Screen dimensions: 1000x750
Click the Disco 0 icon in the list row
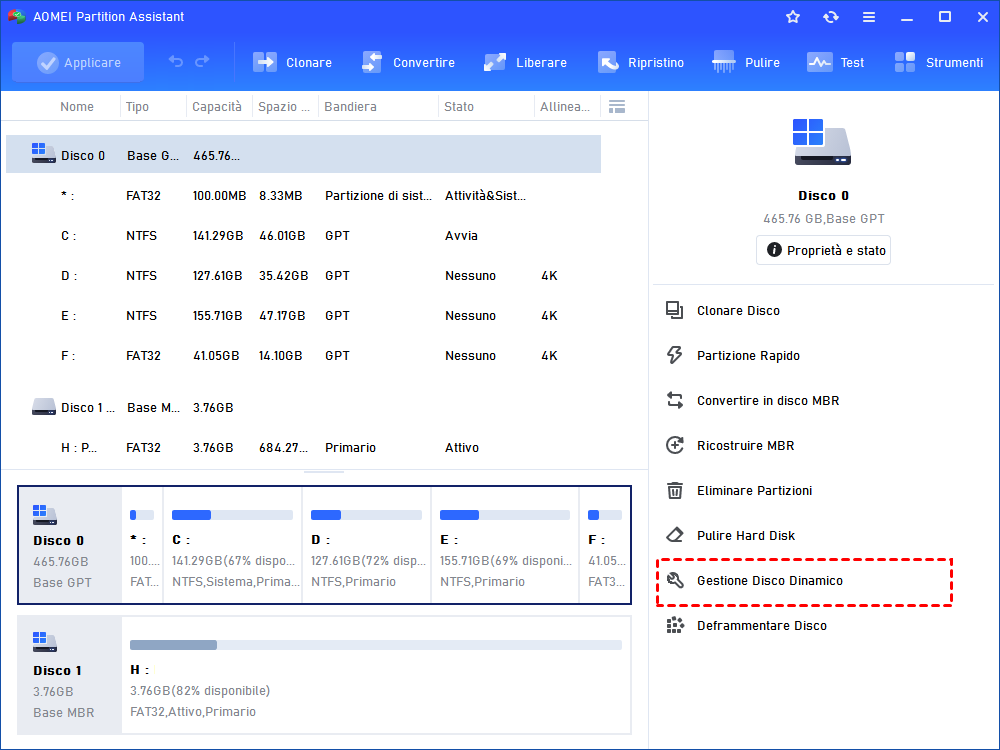[43, 153]
